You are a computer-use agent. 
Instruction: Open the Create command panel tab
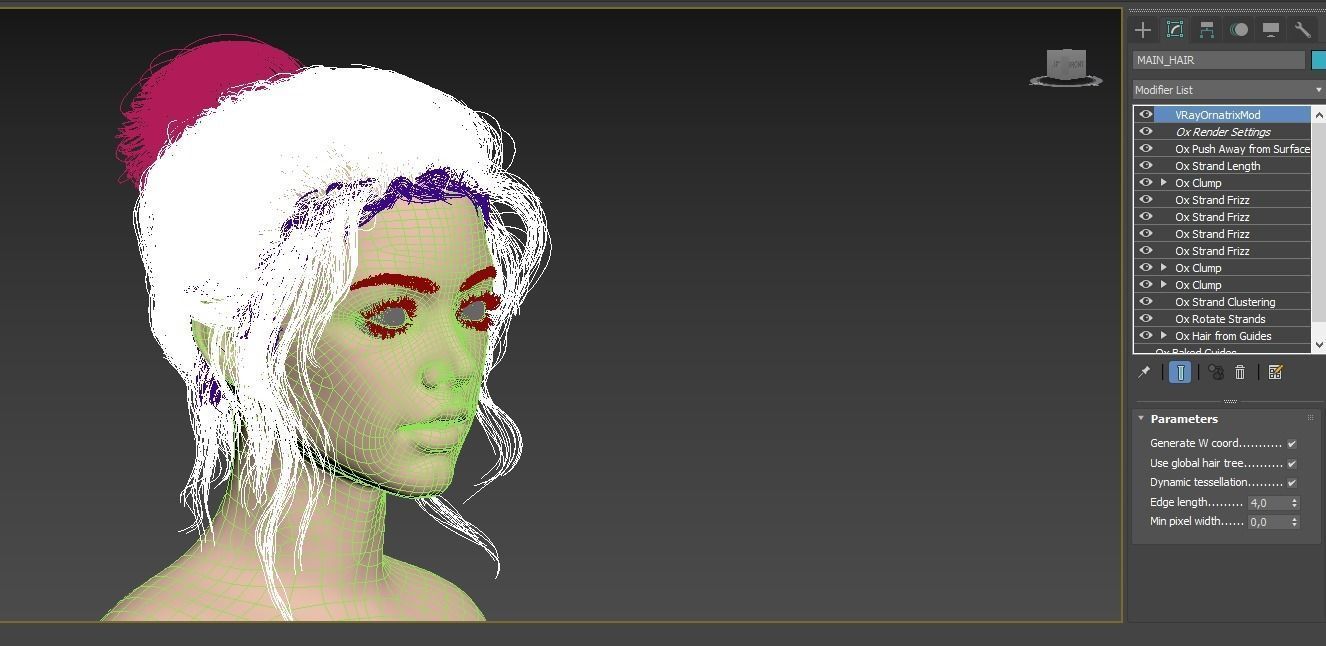(x=1143, y=30)
